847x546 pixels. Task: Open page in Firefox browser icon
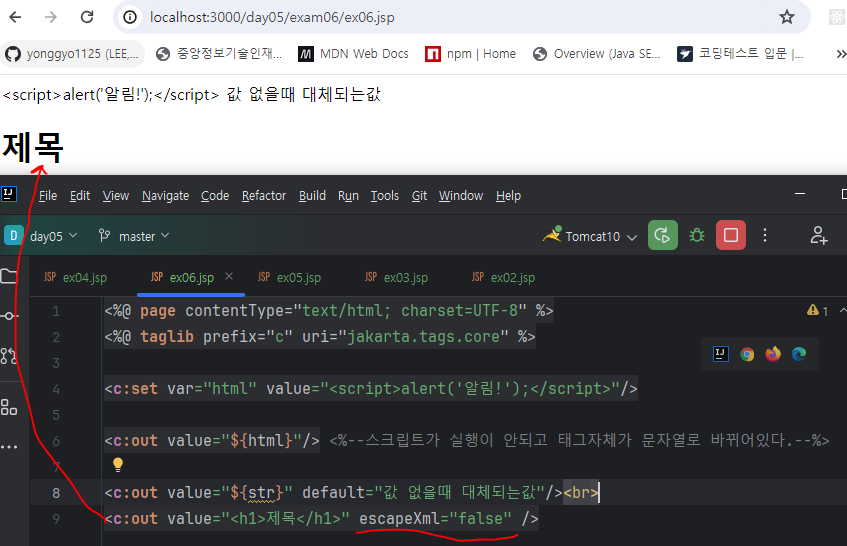773,354
